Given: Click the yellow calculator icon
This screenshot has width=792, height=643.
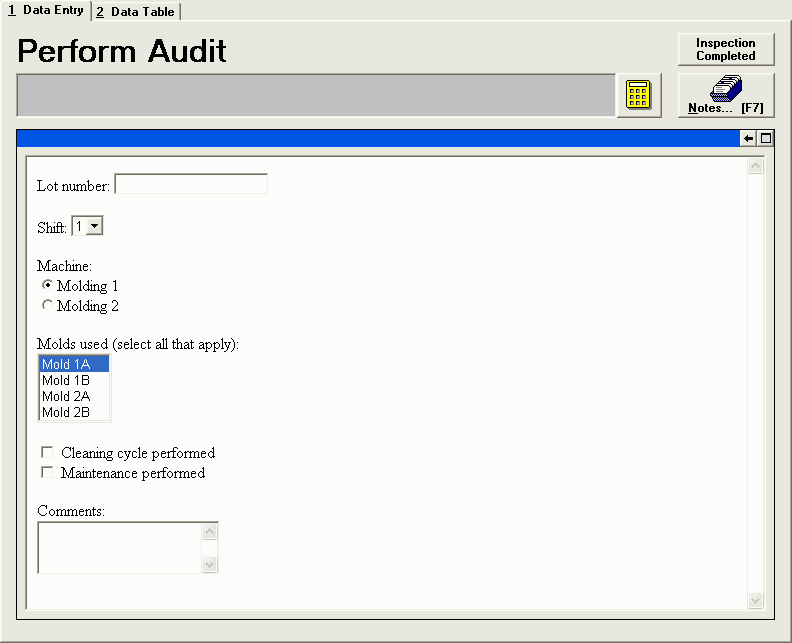Looking at the screenshot, I should point(639,95).
